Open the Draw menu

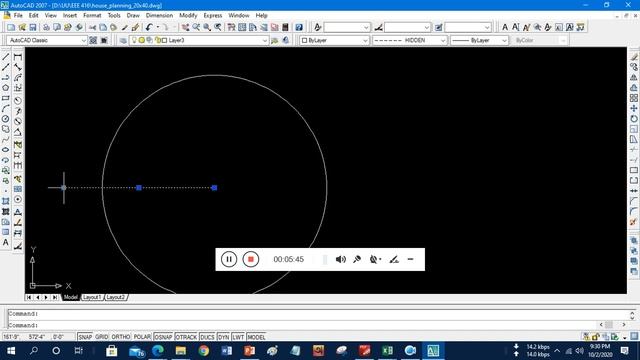133,16
